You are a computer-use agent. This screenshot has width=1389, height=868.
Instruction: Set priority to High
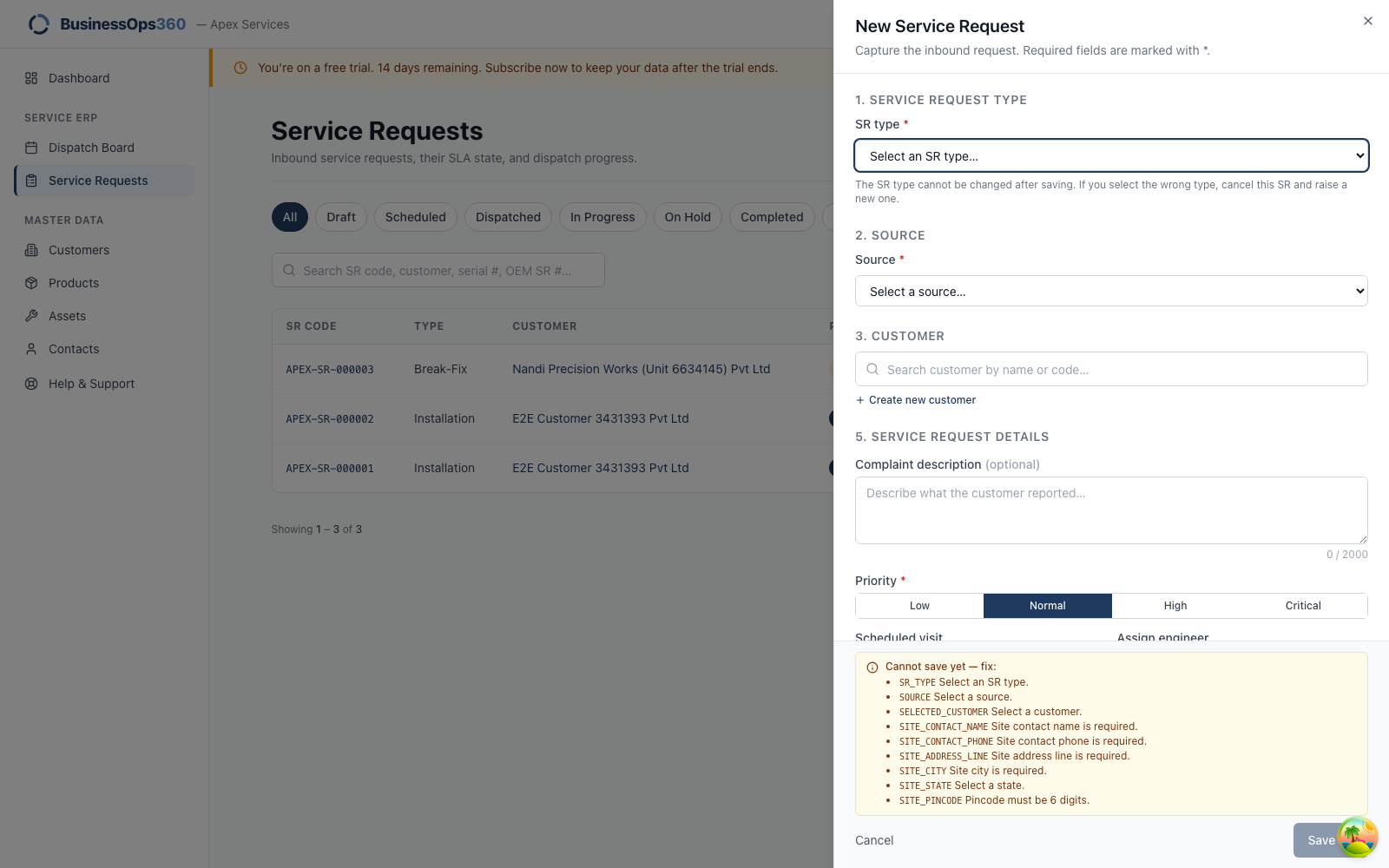pyautogui.click(x=1175, y=606)
